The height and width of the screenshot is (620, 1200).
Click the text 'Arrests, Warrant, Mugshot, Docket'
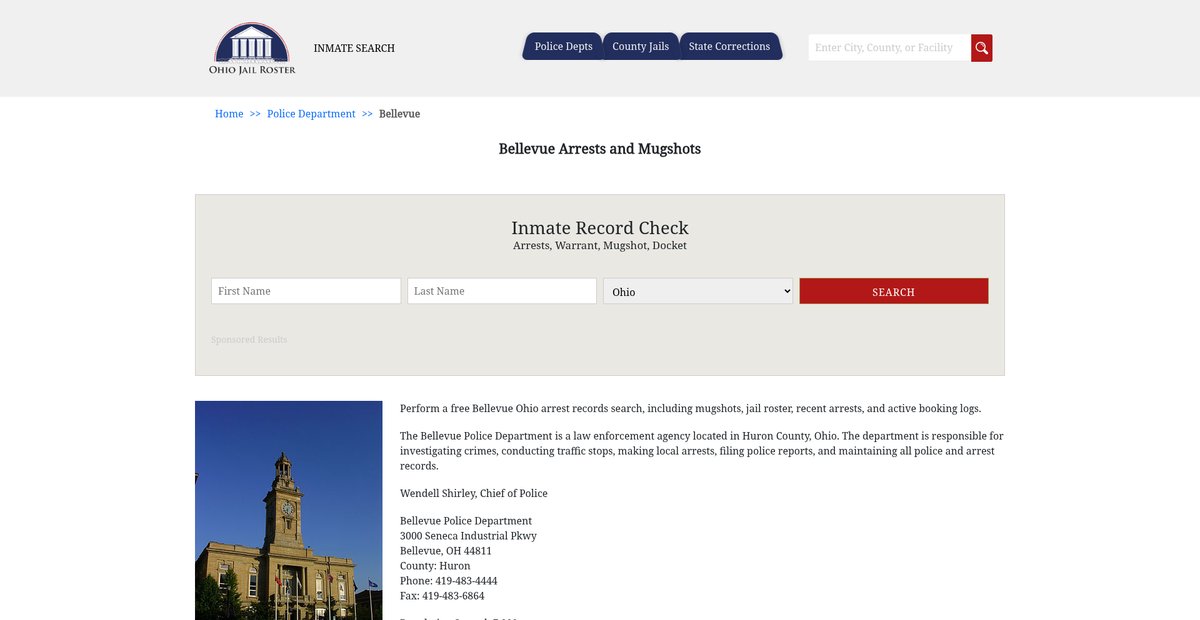600,246
